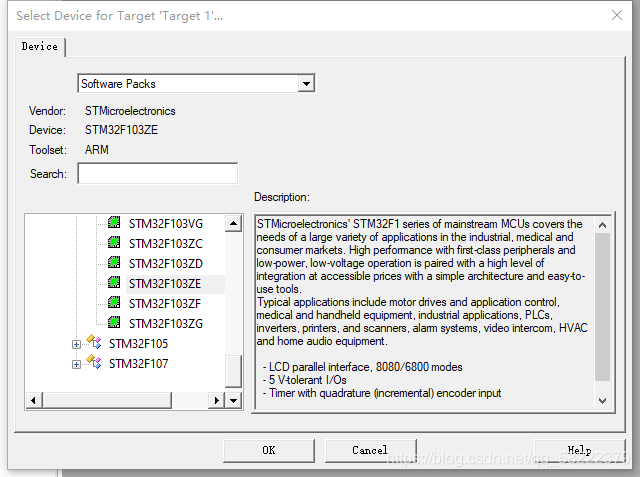
Task: Click the STMicroelectronics vendor value
Action: coord(130,111)
